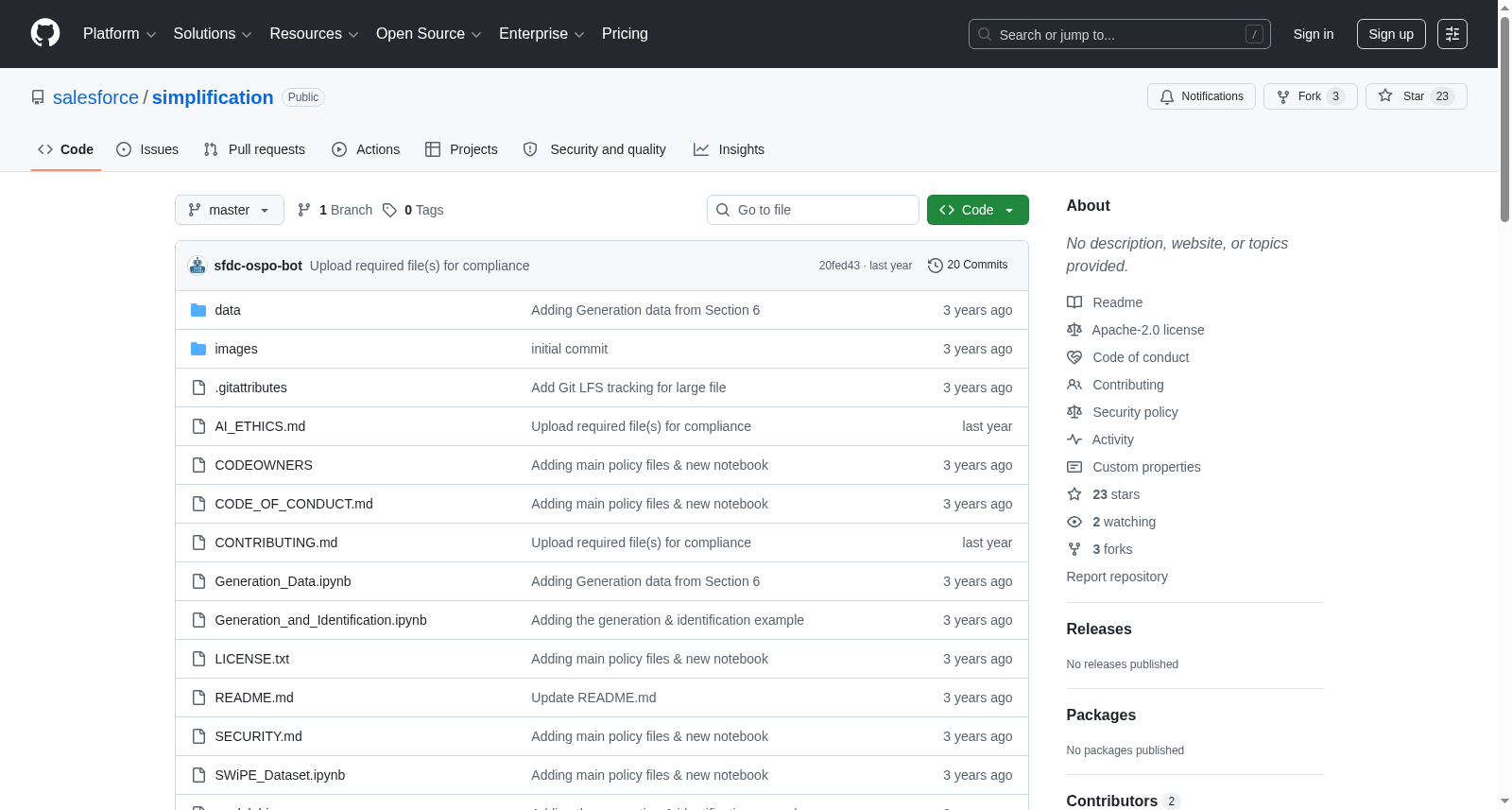The width and height of the screenshot is (1512, 810).
Task: Expand the Enterprise menu
Action: pyautogui.click(x=541, y=34)
